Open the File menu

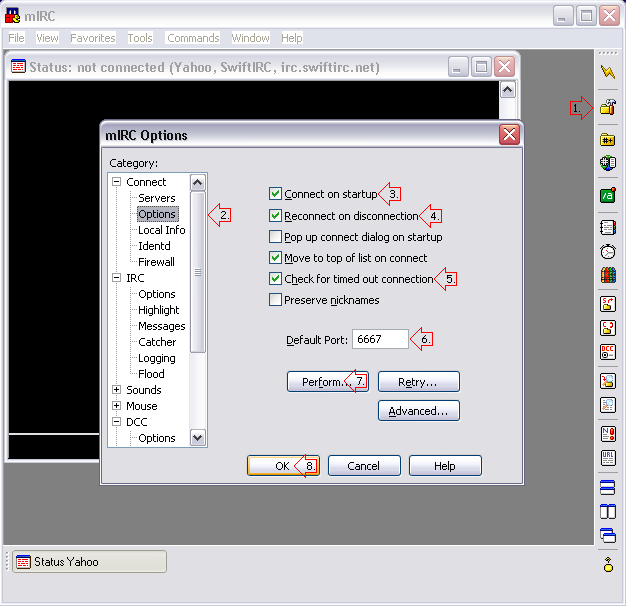point(16,38)
